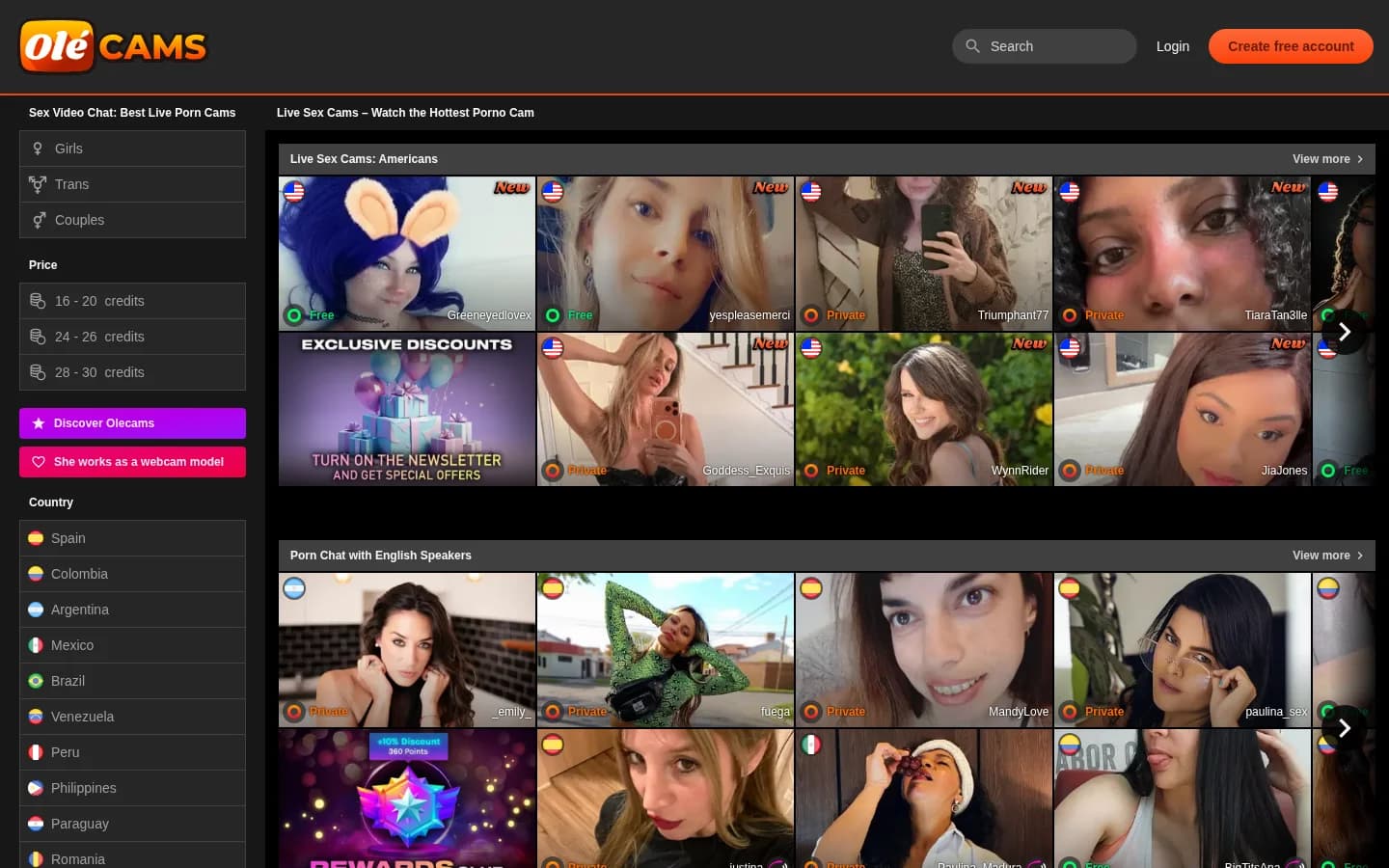Click the US flag badge on the TiaraTan3lle card
The image size is (1389, 868).
pyautogui.click(x=1070, y=191)
